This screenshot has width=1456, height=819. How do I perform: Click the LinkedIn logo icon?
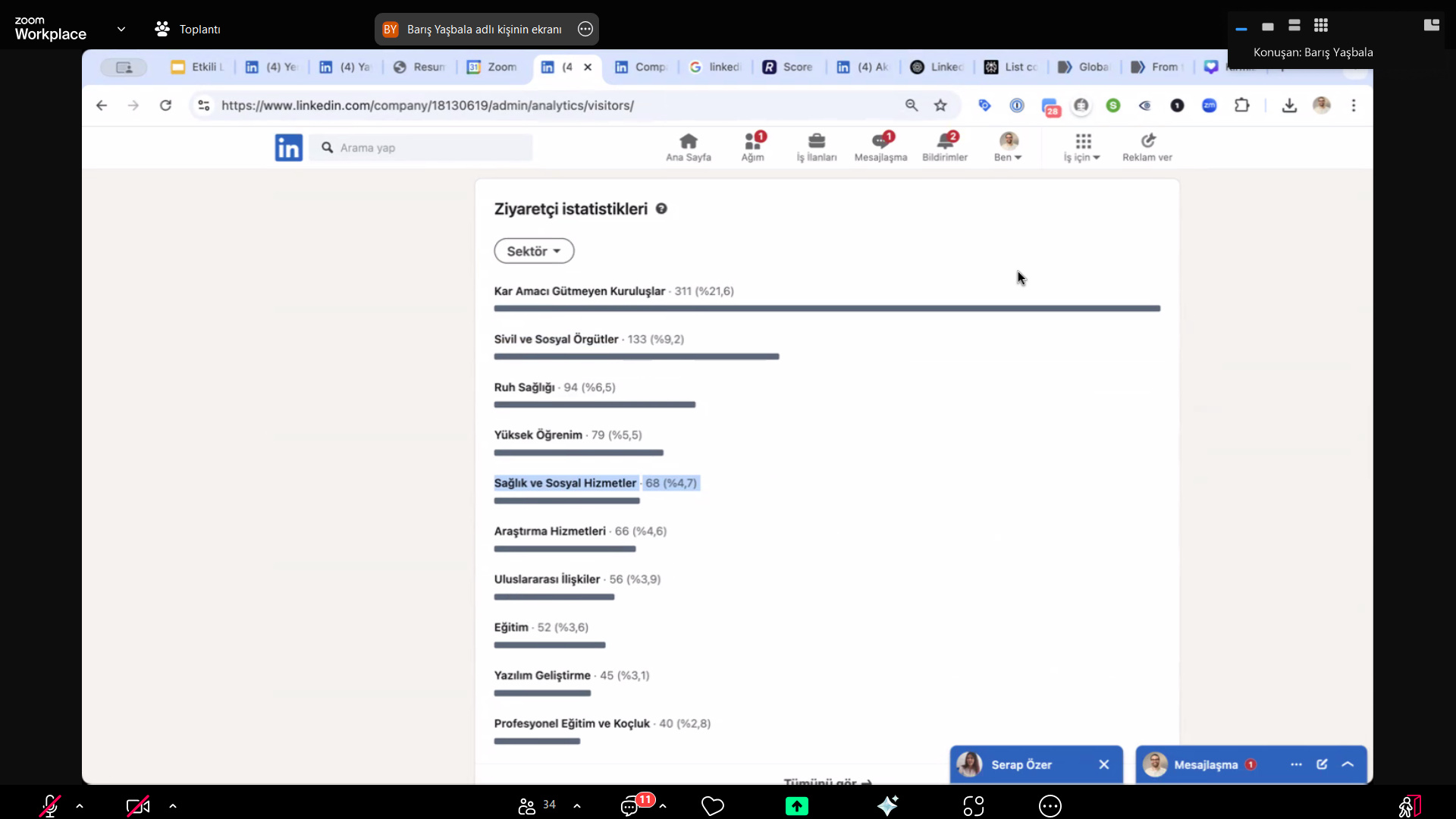tap(288, 148)
